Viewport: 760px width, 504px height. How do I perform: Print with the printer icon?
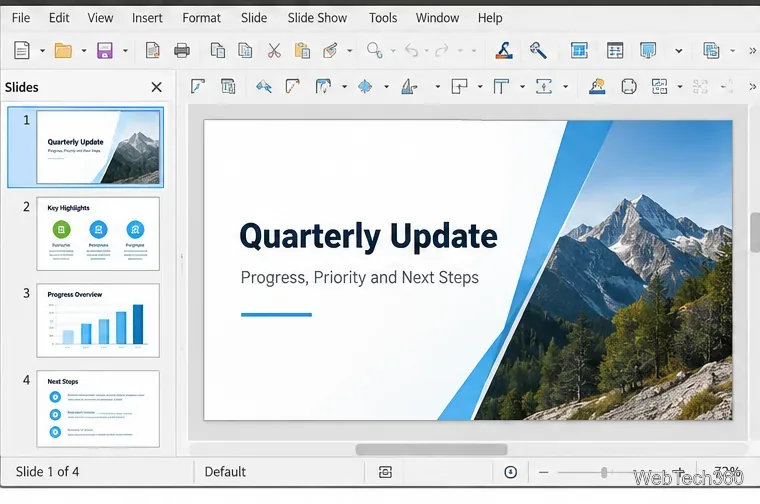[182, 50]
